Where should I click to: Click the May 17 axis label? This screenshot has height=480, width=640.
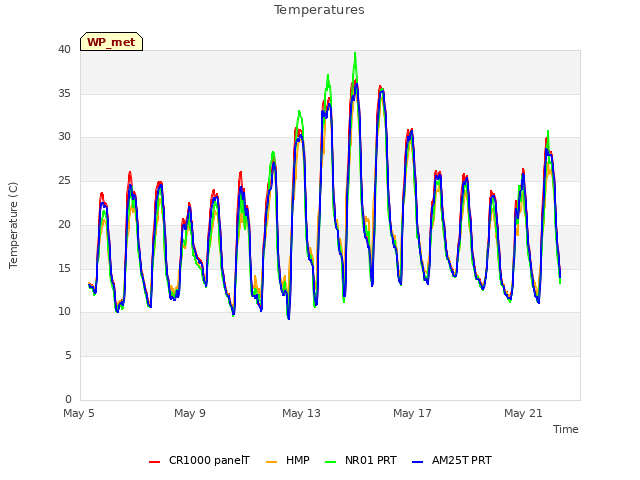tap(412, 413)
